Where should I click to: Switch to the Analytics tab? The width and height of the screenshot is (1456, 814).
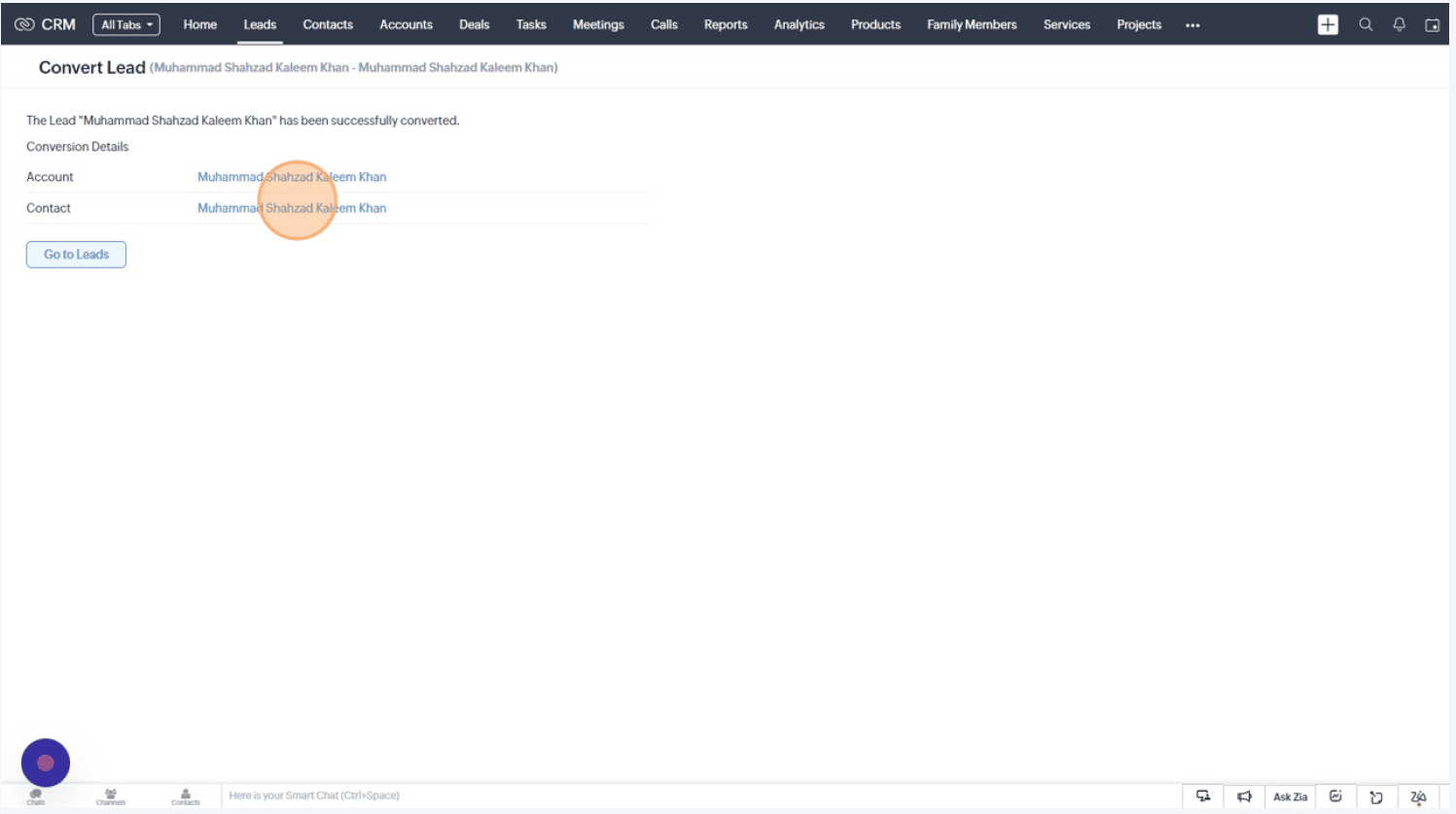(799, 24)
